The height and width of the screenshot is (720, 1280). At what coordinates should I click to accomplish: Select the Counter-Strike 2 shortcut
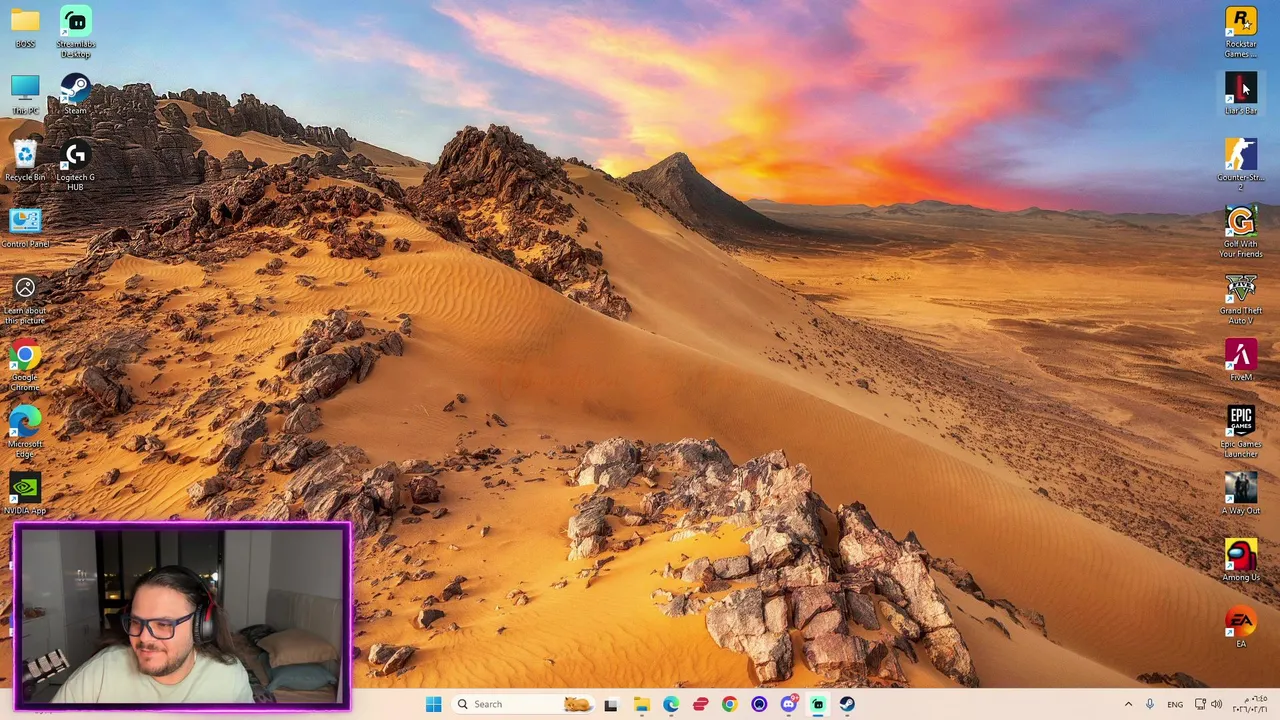tap(1241, 166)
